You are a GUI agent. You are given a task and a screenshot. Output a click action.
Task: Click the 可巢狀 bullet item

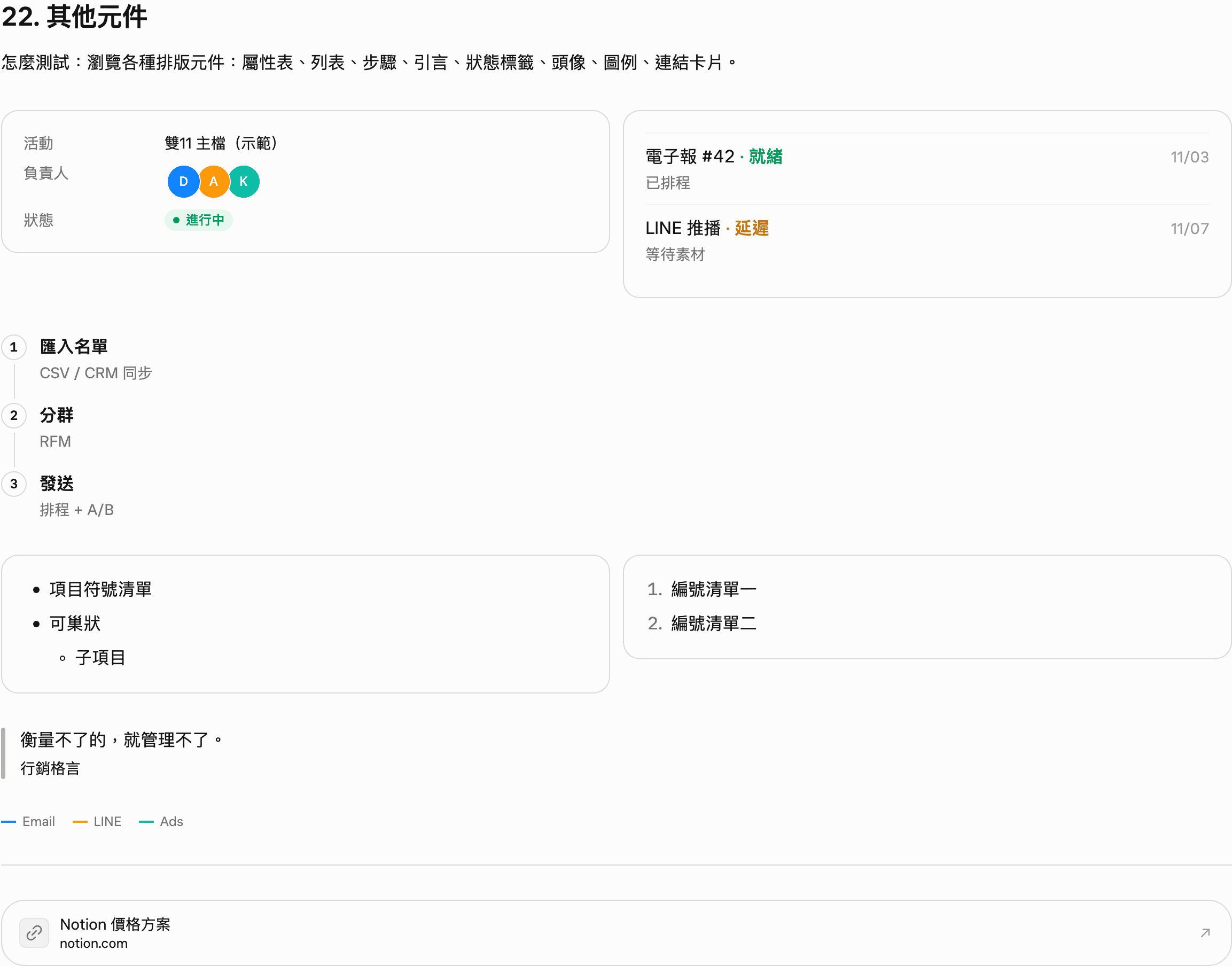(75, 624)
